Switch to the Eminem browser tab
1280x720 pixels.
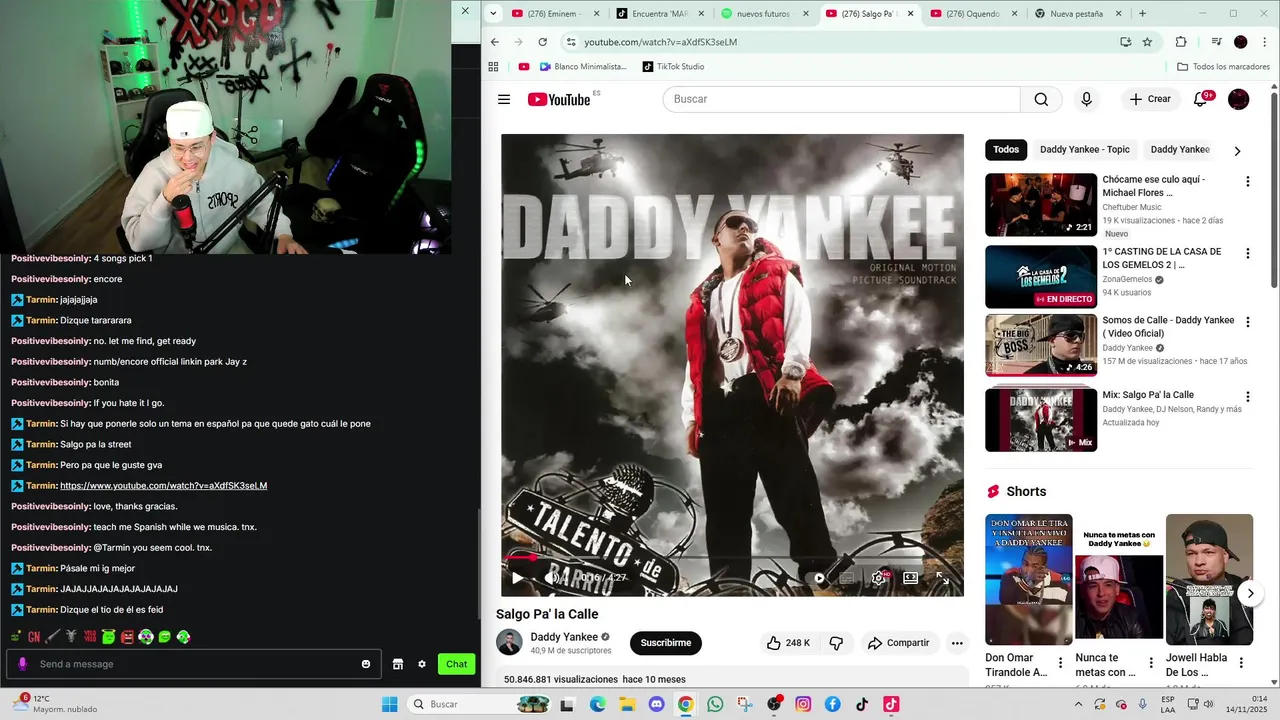pyautogui.click(x=556, y=14)
